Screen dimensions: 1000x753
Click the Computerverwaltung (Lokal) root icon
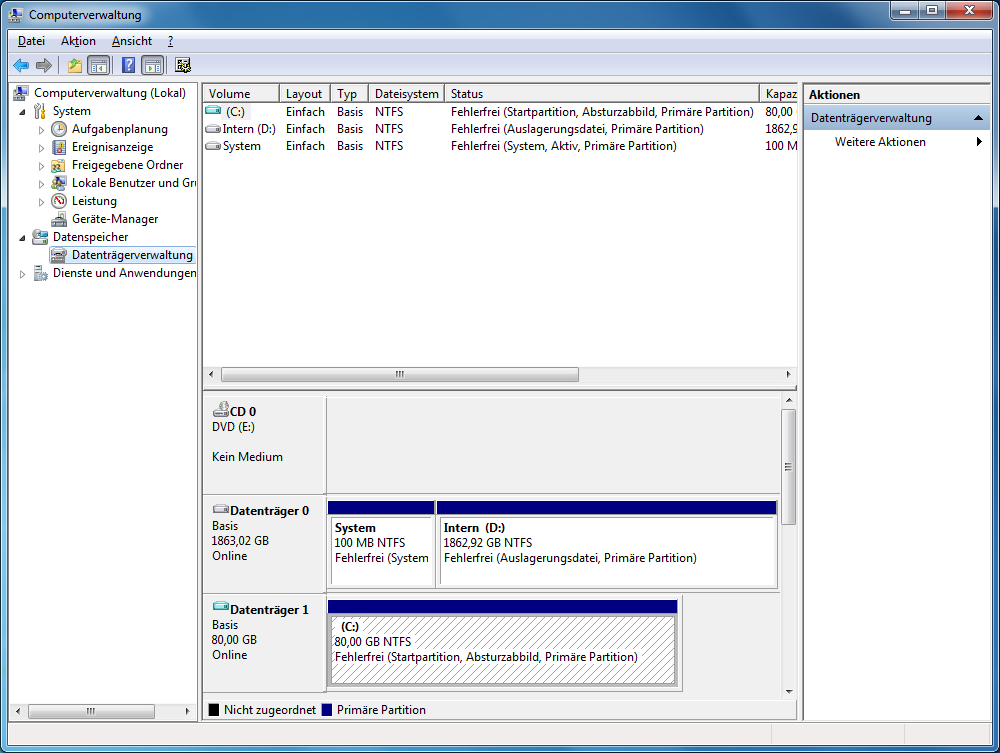21,93
